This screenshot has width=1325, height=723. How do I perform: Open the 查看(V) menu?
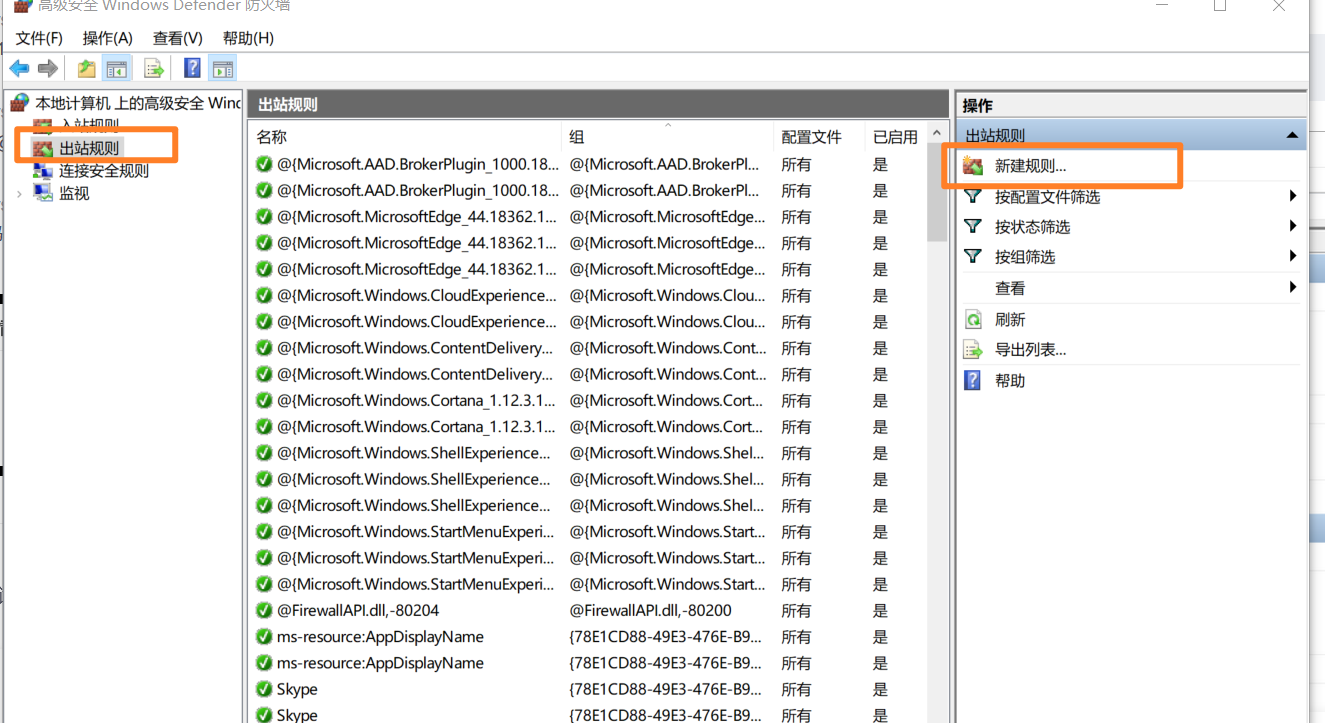click(x=178, y=38)
